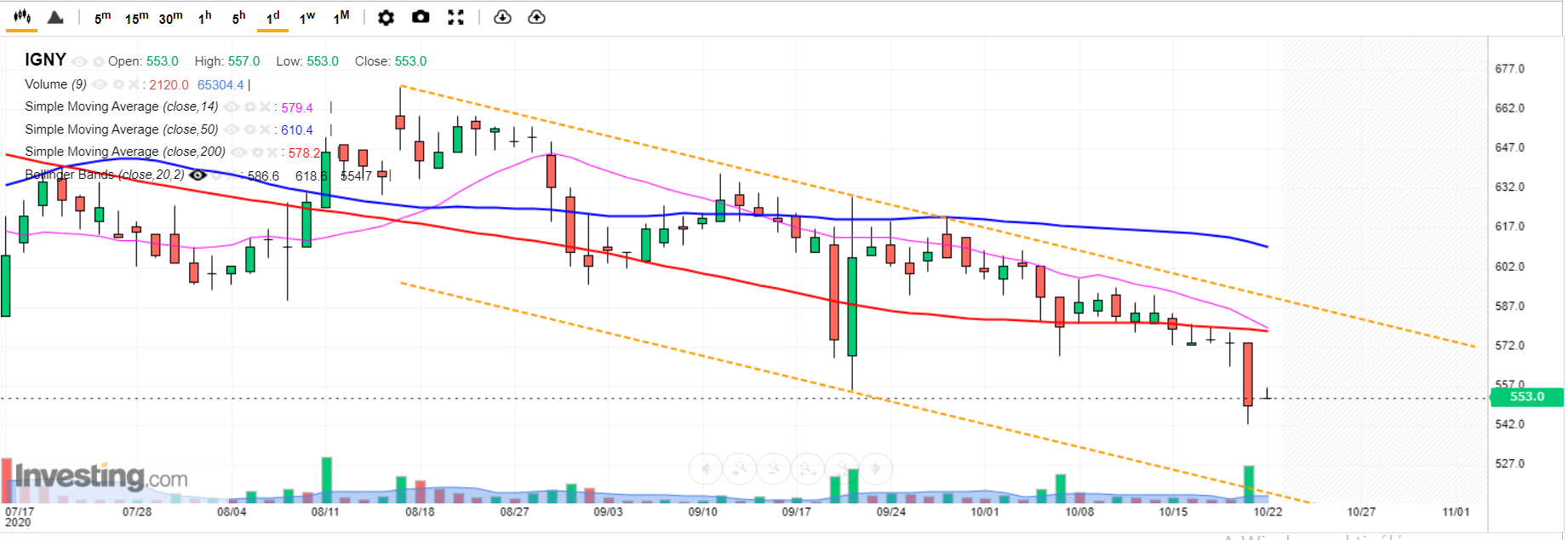This screenshot has height=540, width=1568.
Task: Set chart to 1 month timeframe
Action: tap(341, 18)
